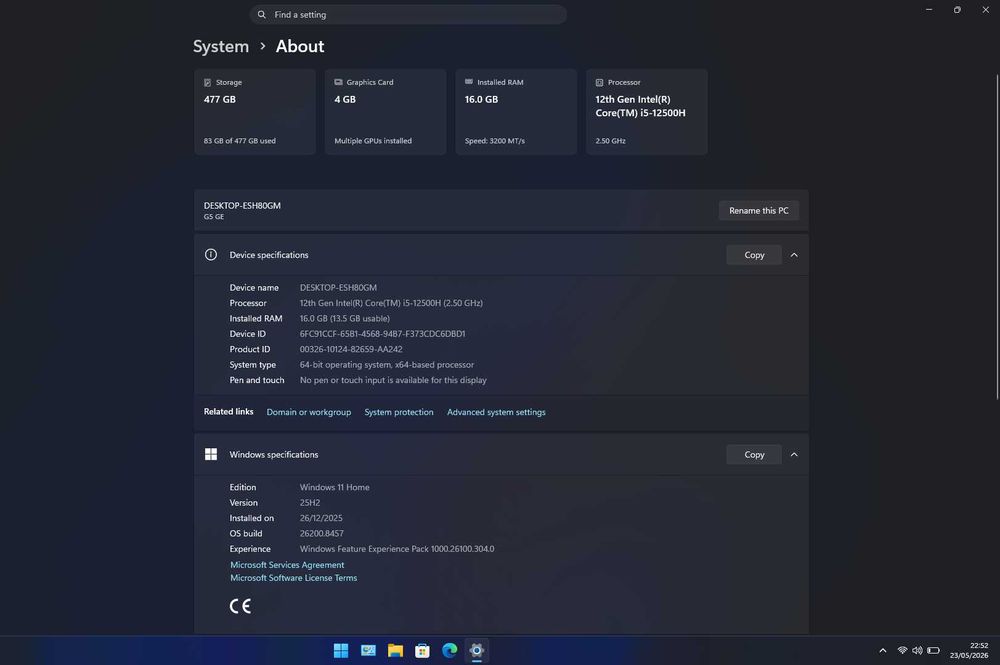The height and width of the screenshot is (665, 1000).
Task: Click DESKTOP-ESH80GM in the PC name header
Action: tap(242, 205)
